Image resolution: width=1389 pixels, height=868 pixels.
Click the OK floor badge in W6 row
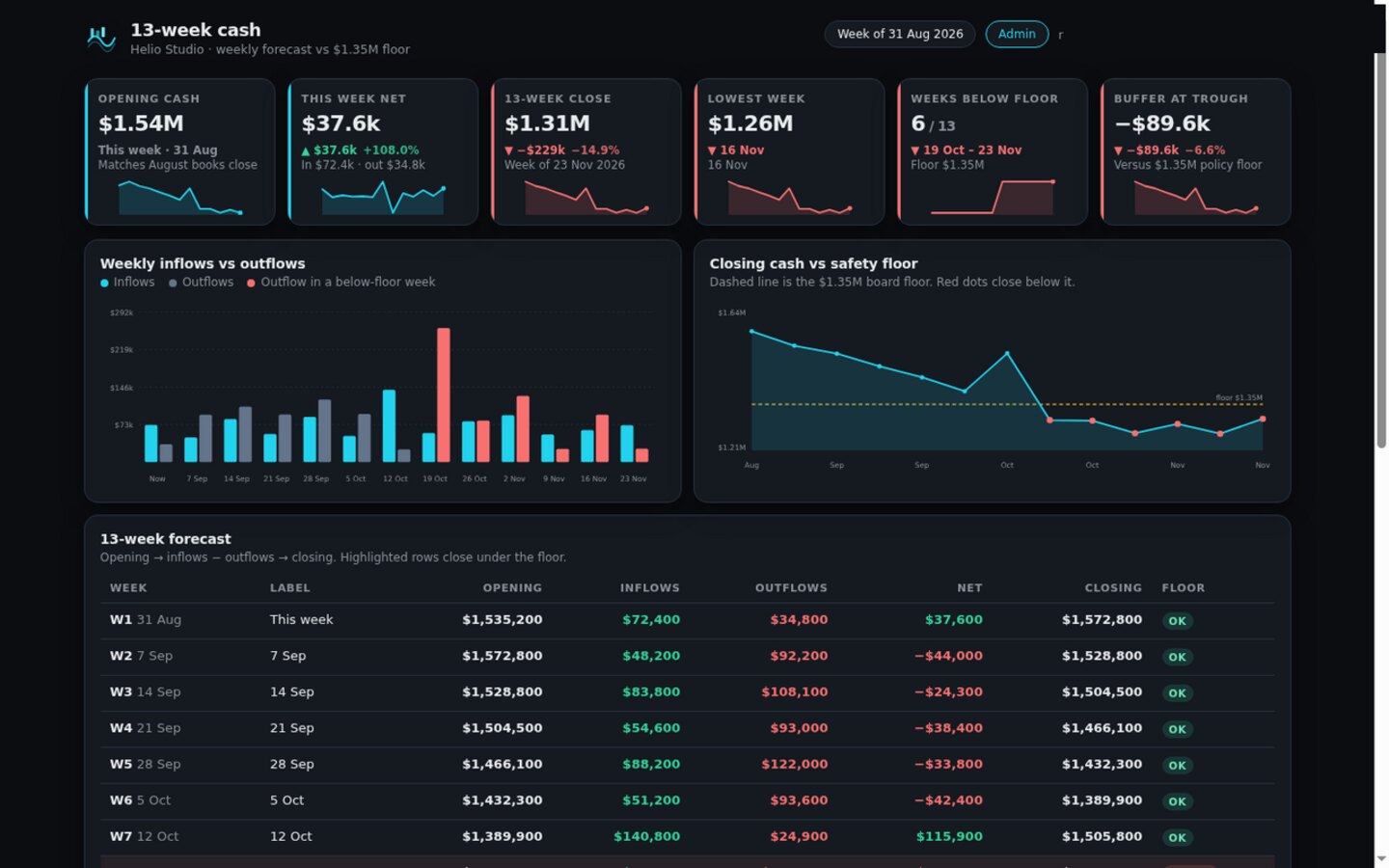coord(1178,801)
